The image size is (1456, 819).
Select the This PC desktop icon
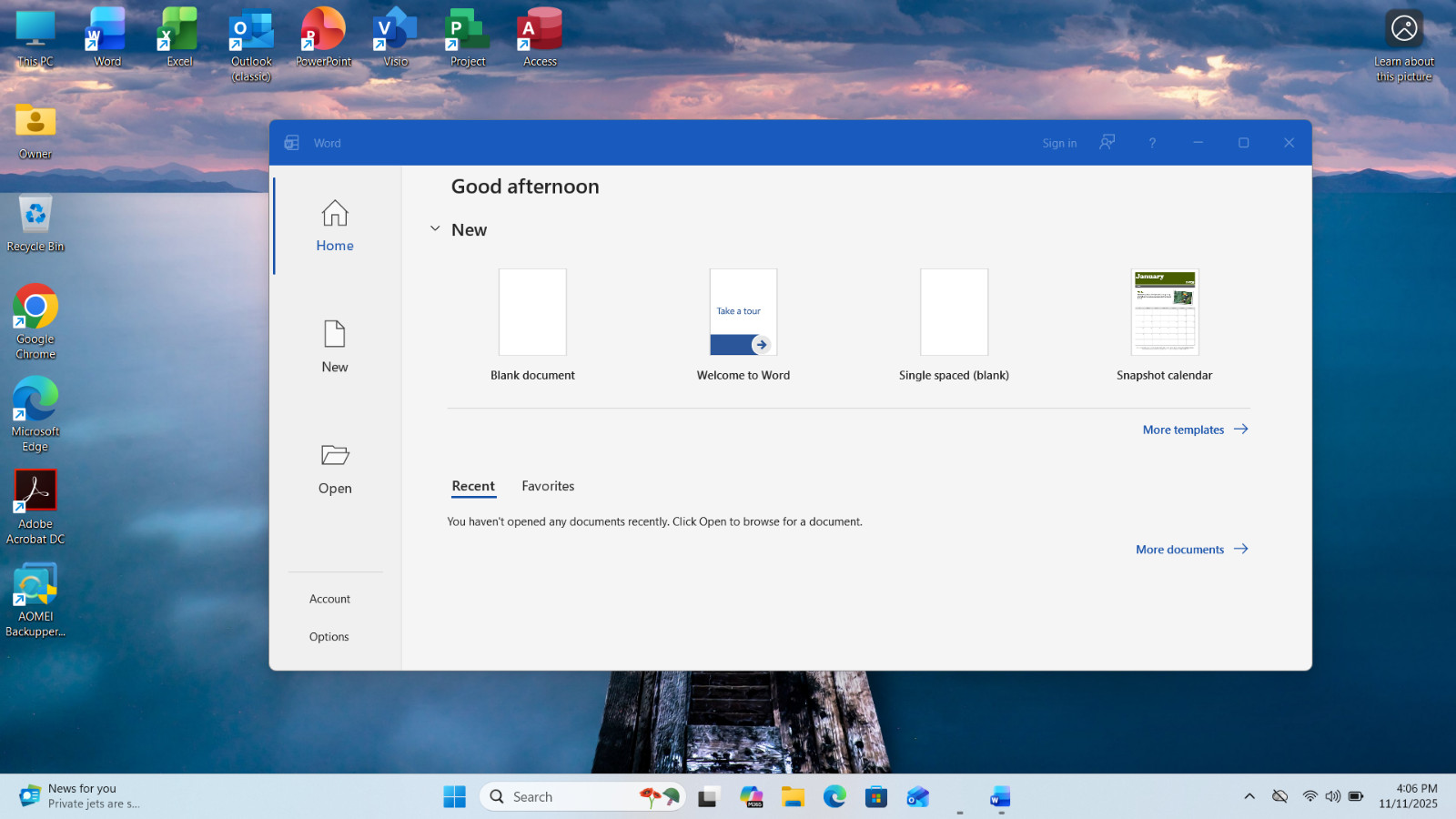(35, 38)
